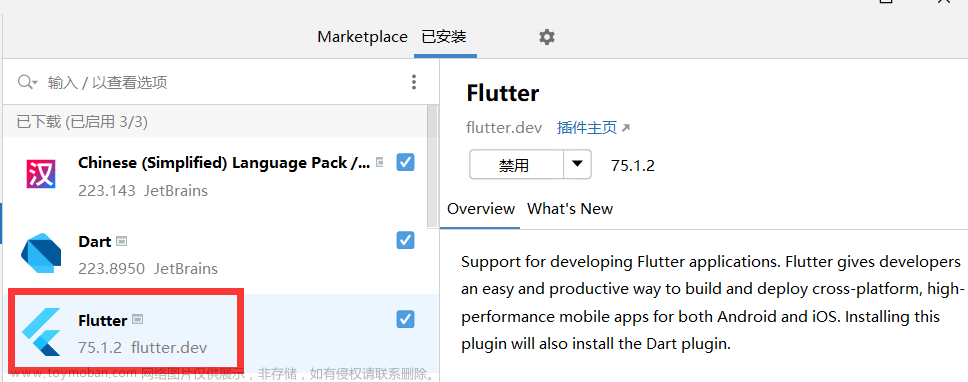Click the 75.1.2 flutter.dev list text
Image resolution: width=968 pixels, height=382 pixels.
click(x=143, y=347)
